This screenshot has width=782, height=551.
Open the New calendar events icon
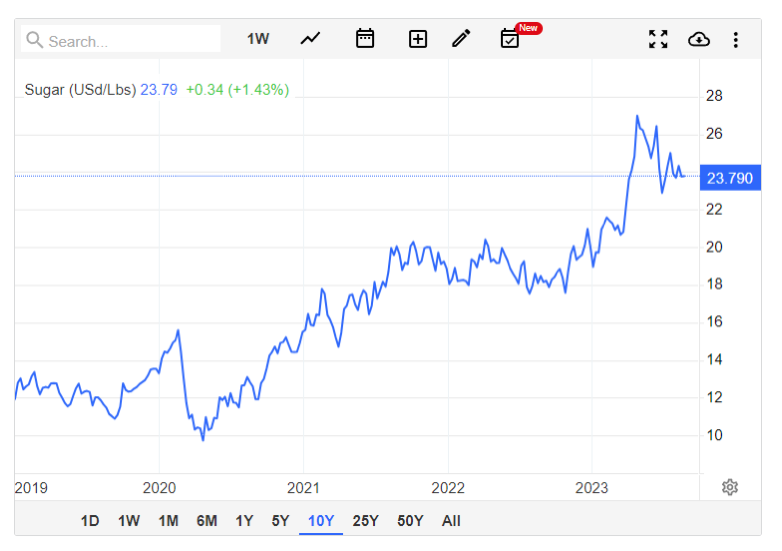[x=510, y=38]
